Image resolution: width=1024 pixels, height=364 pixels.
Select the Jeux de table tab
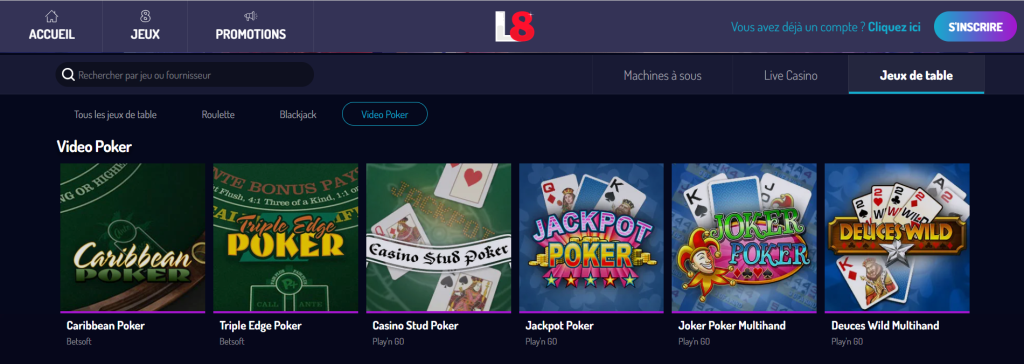click(x=916, y=75)
